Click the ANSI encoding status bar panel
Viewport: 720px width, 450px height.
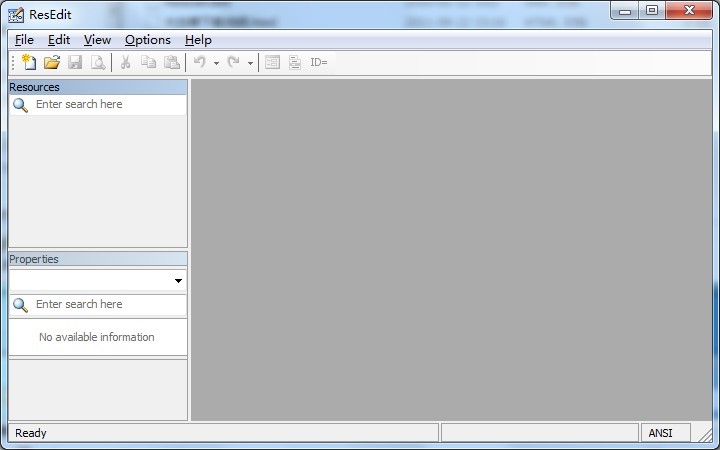pyautogui.click(x=661, y=433)
